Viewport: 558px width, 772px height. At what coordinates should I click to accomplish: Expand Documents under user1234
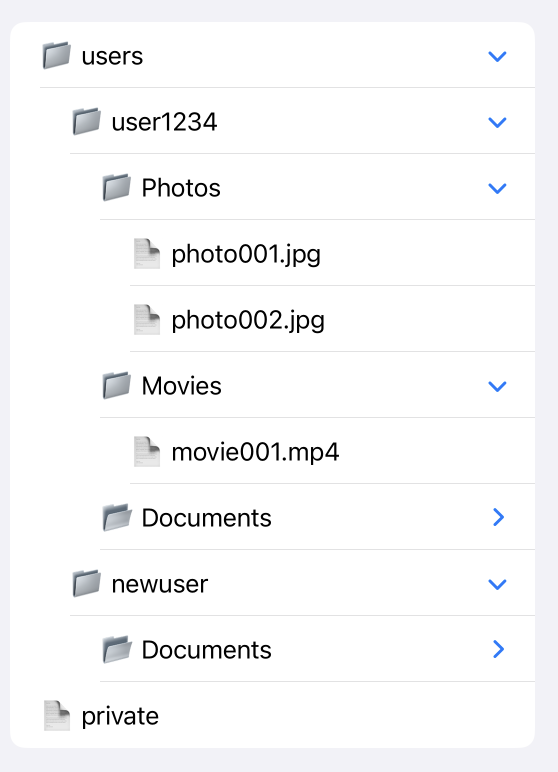[x=498, y=517]
